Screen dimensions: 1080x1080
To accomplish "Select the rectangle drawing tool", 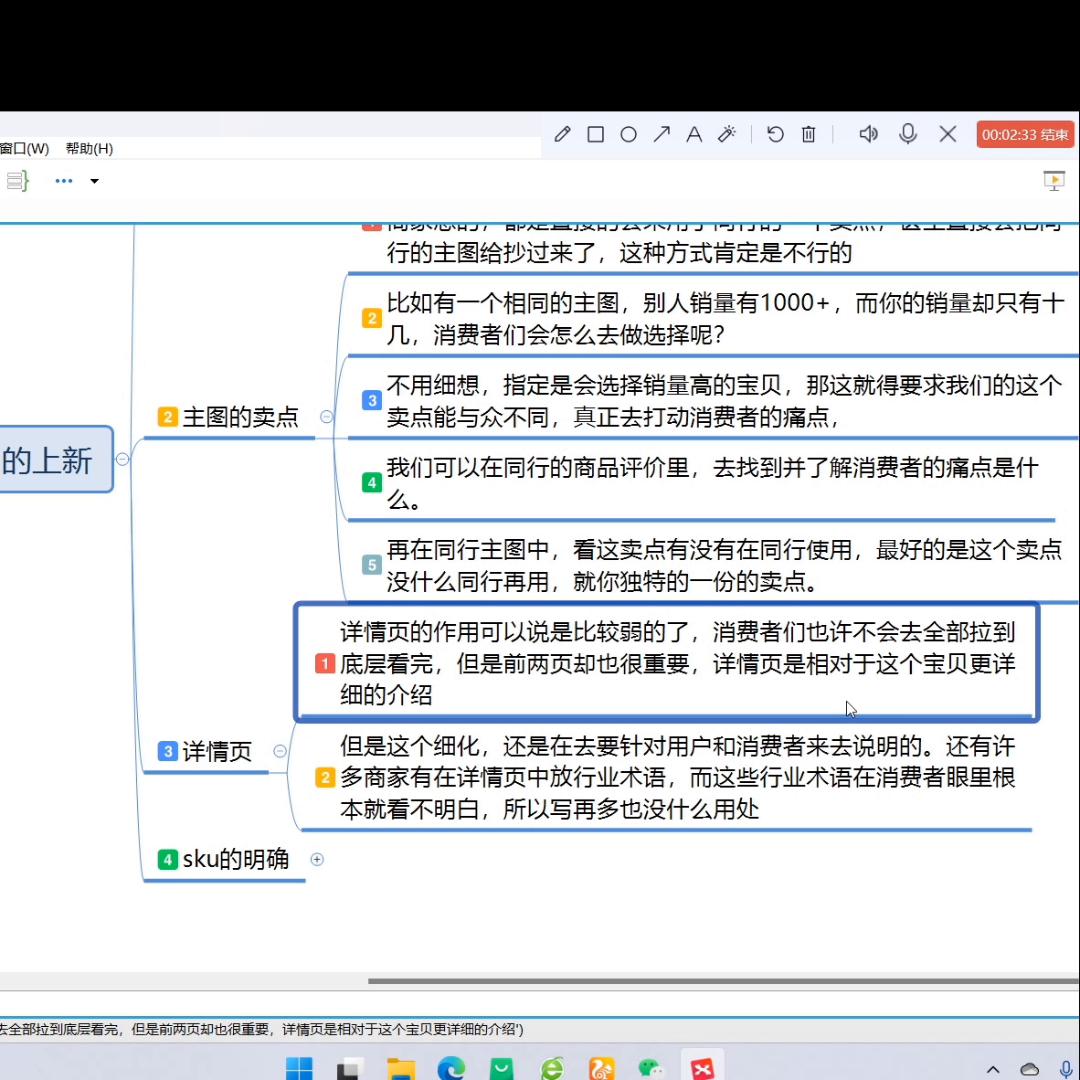I will [595, 133].
